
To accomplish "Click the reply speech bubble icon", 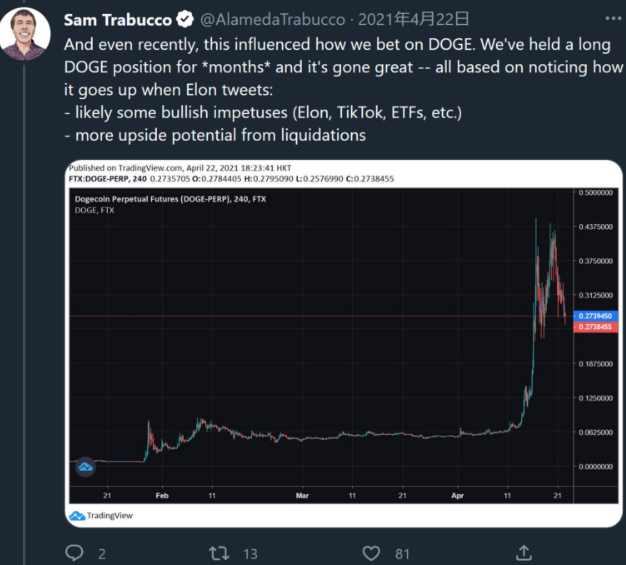I will tap(74, 553).
